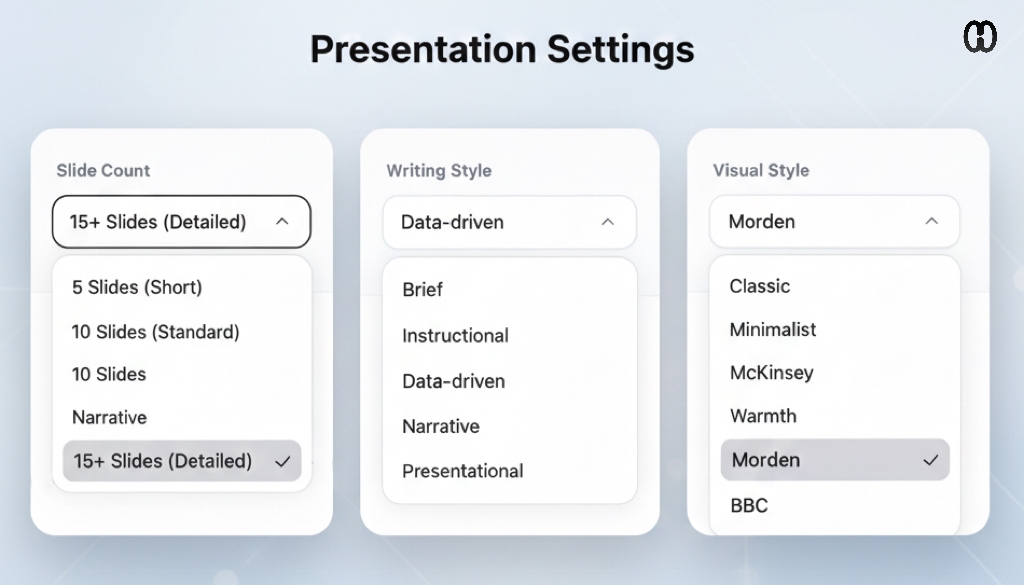Select the Instructional writing style
The image size is (1024, 585).
455,336
